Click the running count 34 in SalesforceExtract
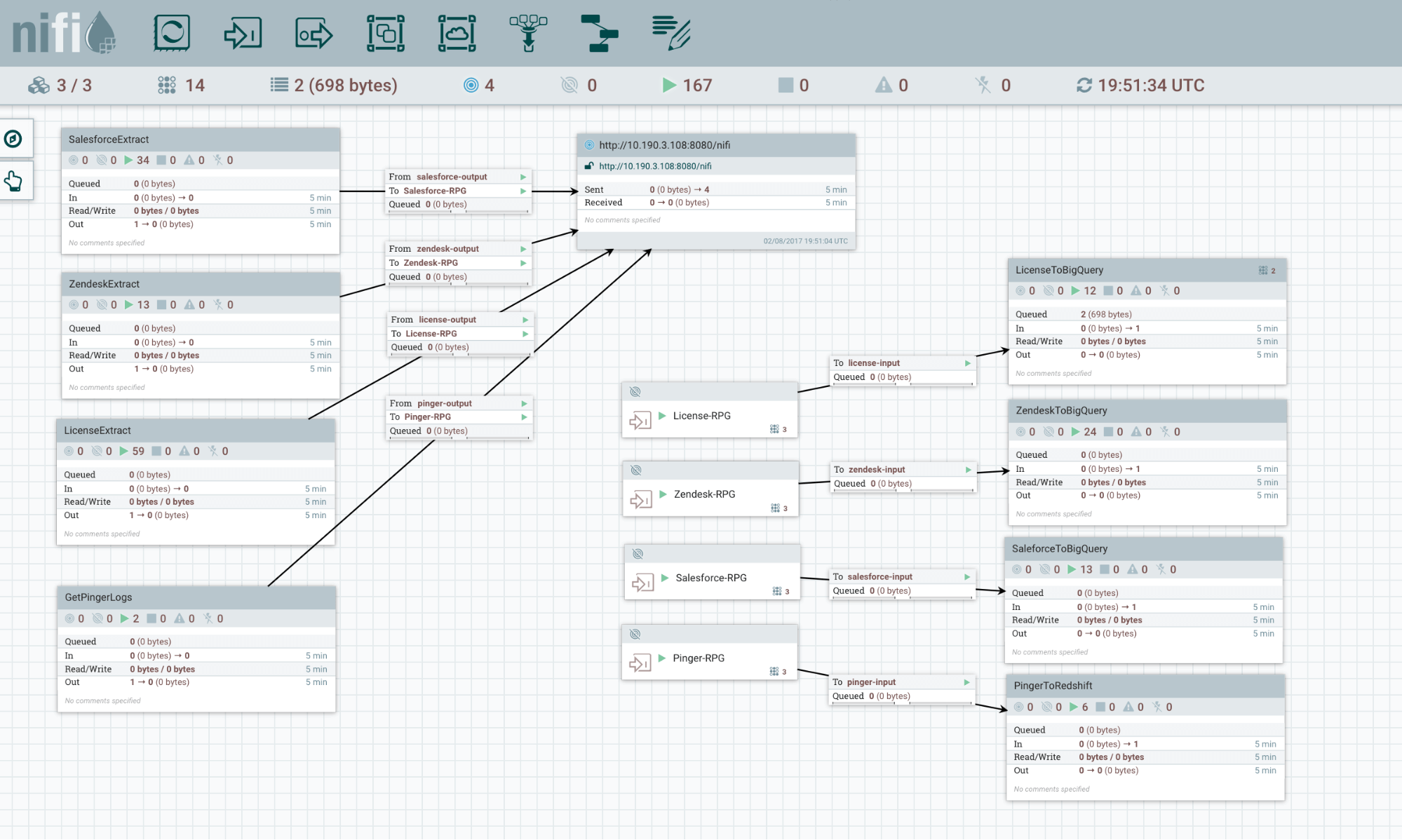 pyautogui.click(x=143, y=161)
